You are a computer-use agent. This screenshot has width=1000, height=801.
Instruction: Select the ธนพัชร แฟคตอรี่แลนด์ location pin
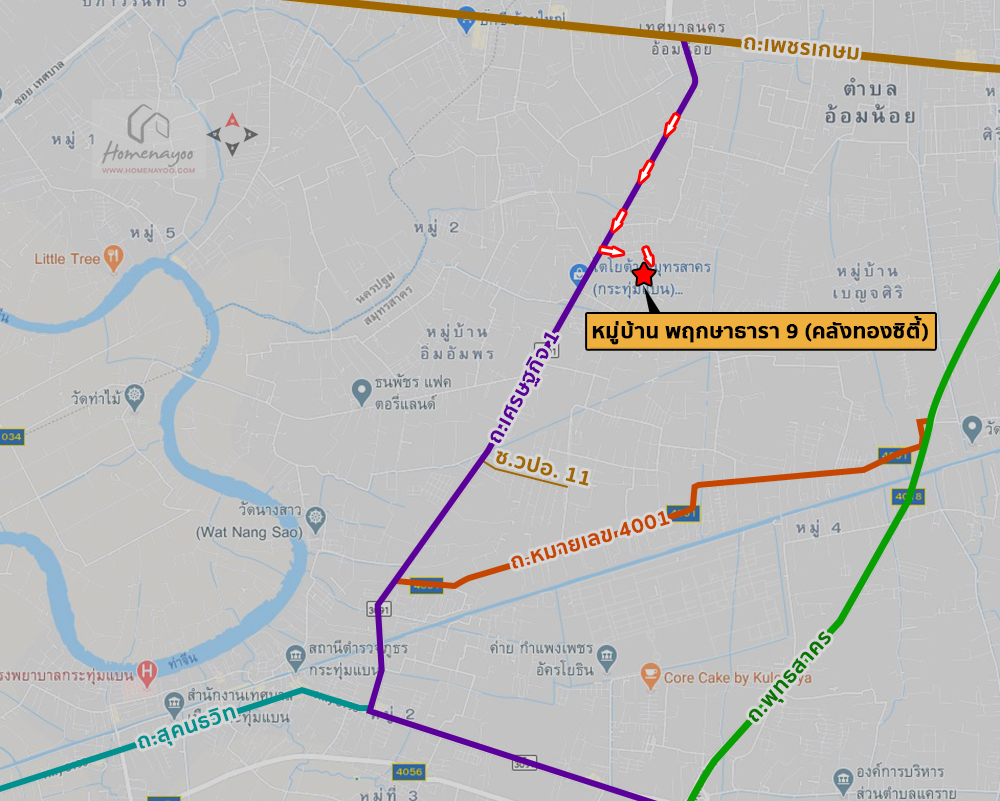(x=362, y=392)
